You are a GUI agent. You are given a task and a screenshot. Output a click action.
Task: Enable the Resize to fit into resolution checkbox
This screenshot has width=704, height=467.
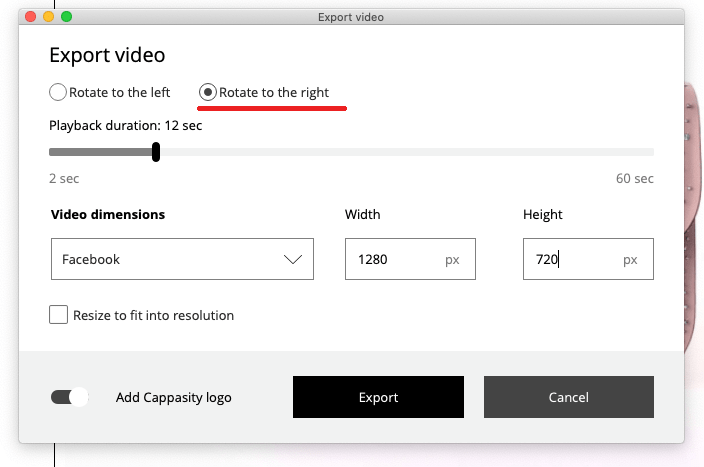(58, 315)
